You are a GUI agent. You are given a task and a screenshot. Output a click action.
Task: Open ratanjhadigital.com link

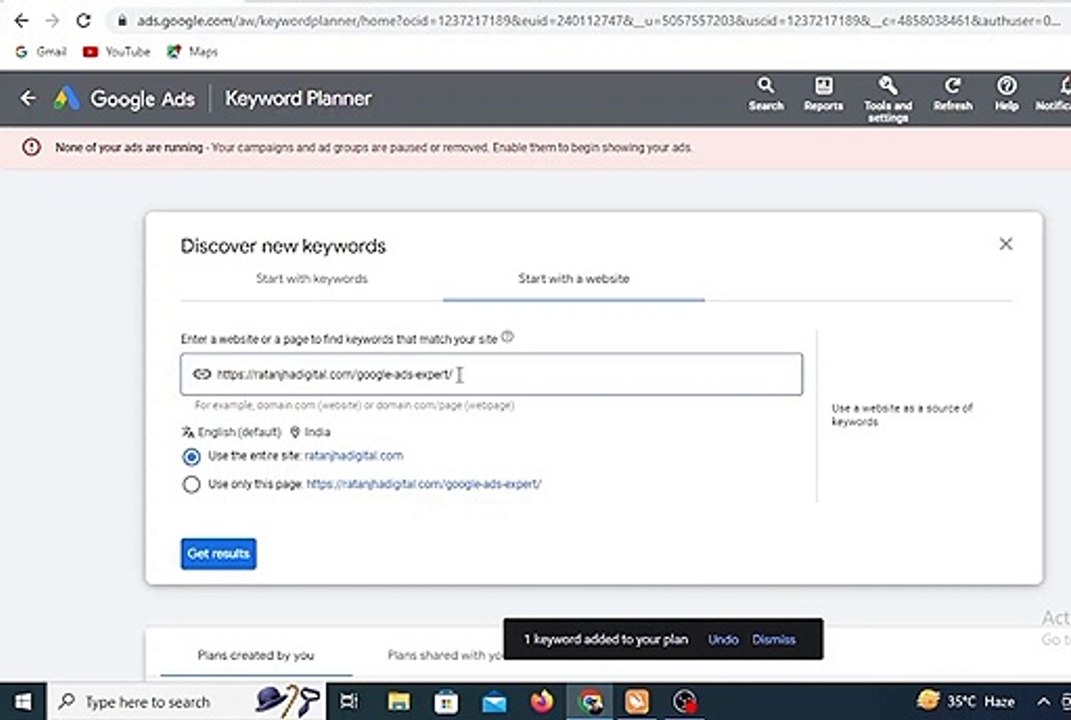tap(354, 456)
